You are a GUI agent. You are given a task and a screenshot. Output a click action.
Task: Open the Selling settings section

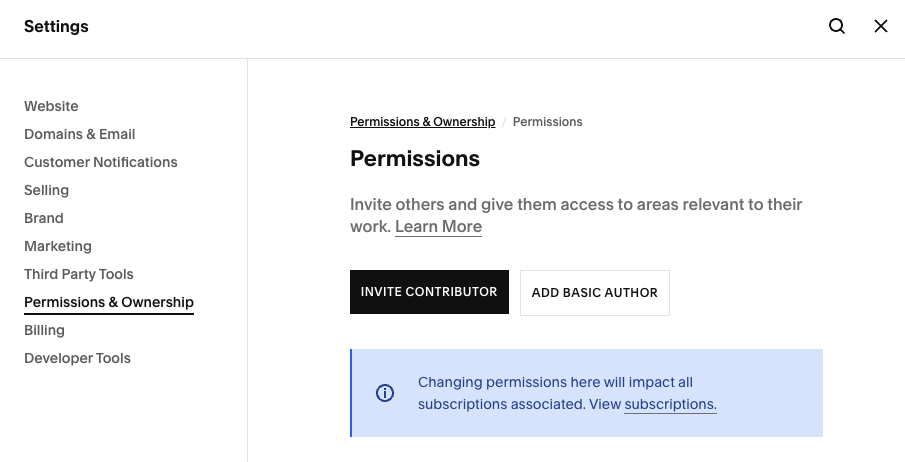[47, 190]
